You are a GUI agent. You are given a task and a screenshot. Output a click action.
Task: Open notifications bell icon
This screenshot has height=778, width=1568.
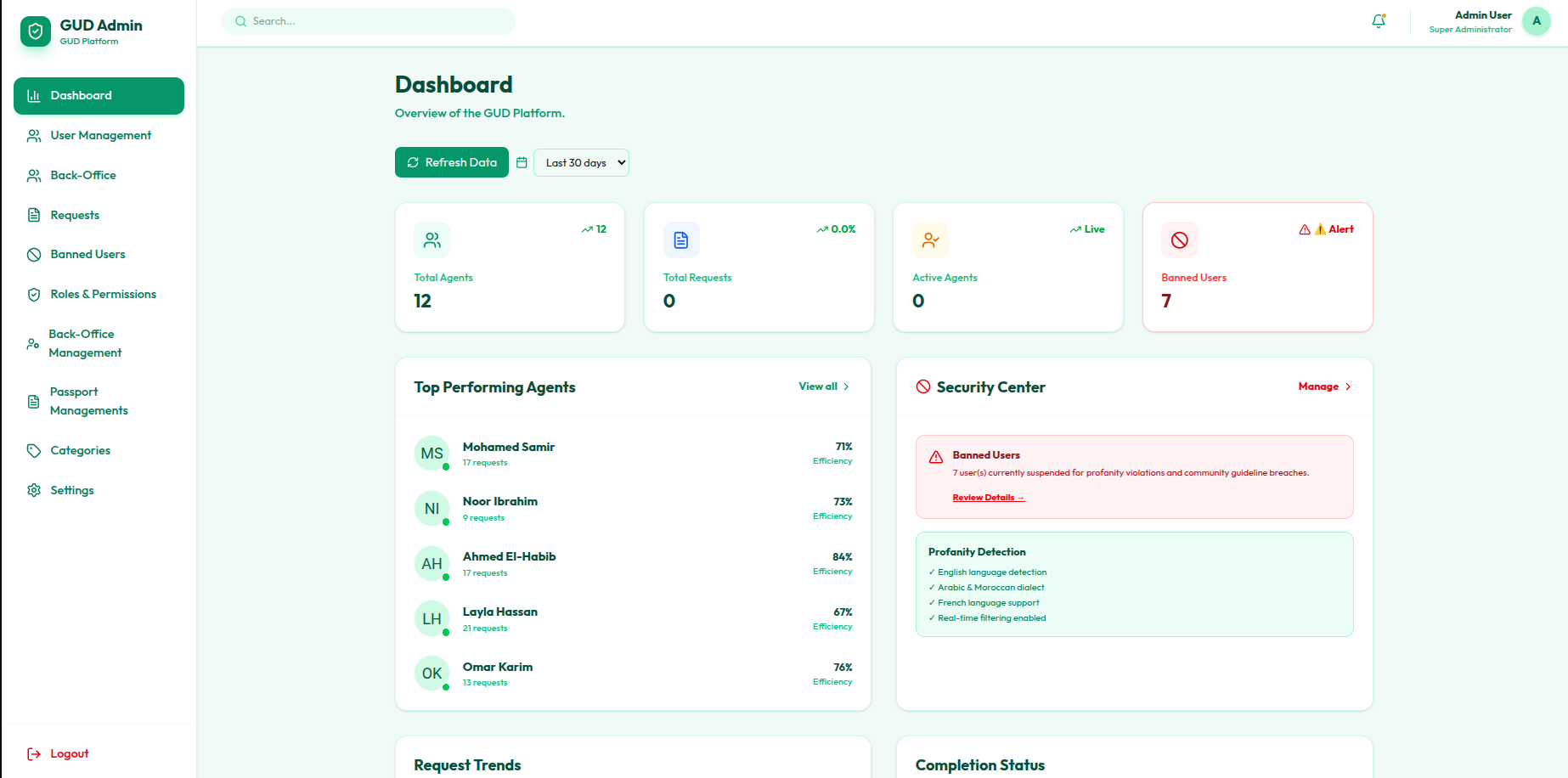point(1379,21)
